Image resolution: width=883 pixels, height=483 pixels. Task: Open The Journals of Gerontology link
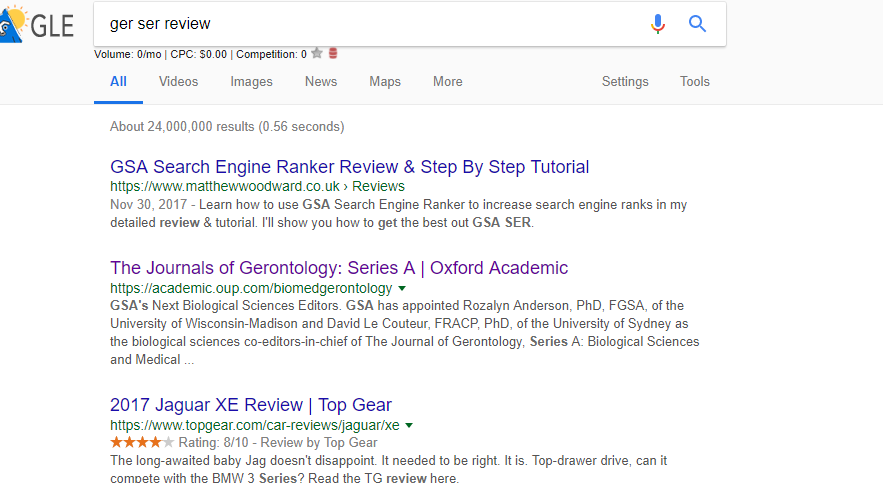339,268
